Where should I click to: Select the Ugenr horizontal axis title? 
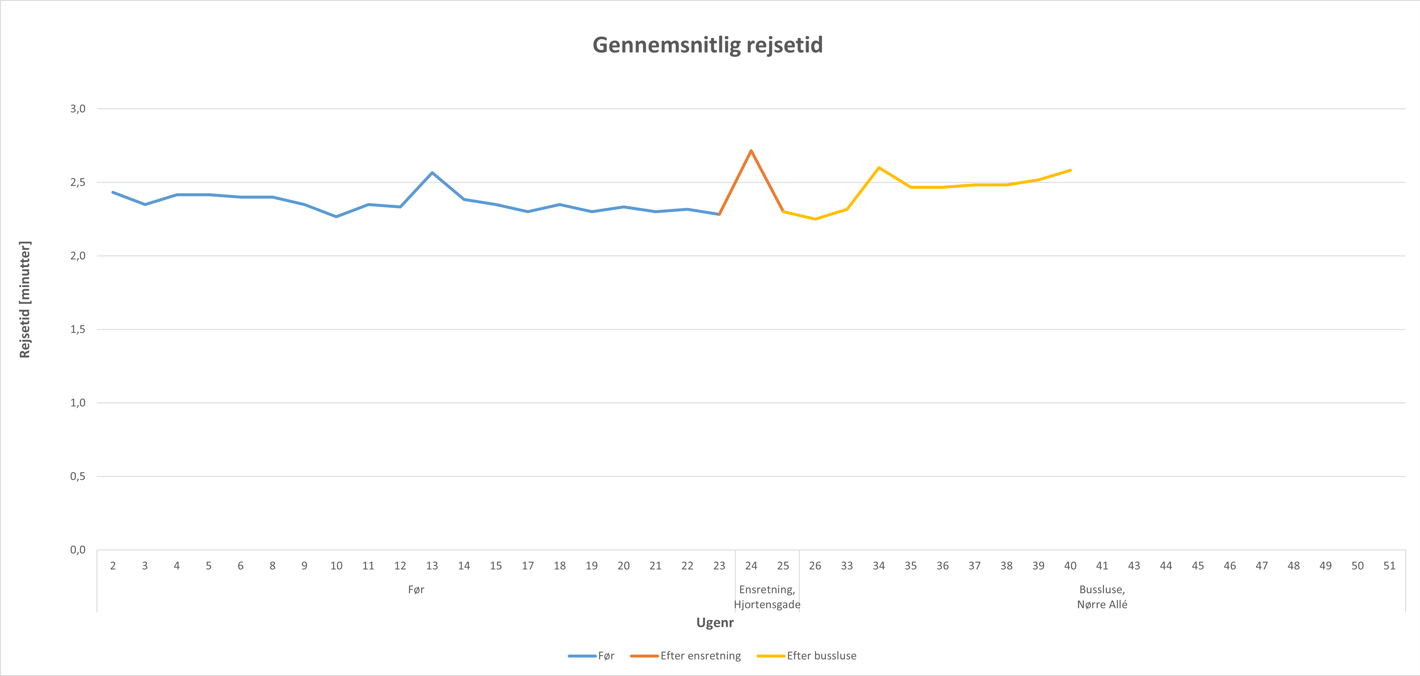pos(715,623)
